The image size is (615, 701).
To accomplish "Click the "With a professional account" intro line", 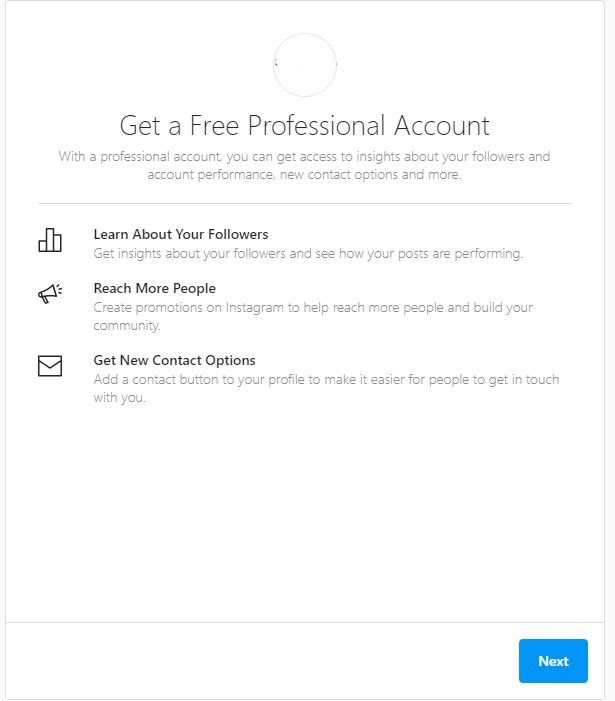I will click(x=305, y=157).
